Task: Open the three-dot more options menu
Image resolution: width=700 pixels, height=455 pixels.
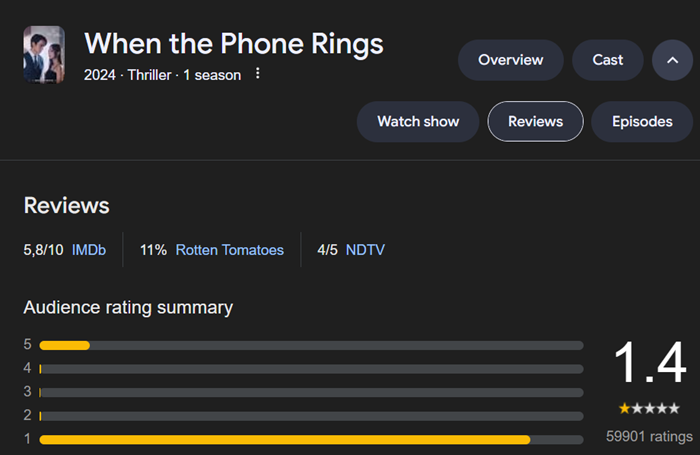Action: coord(258,73)
